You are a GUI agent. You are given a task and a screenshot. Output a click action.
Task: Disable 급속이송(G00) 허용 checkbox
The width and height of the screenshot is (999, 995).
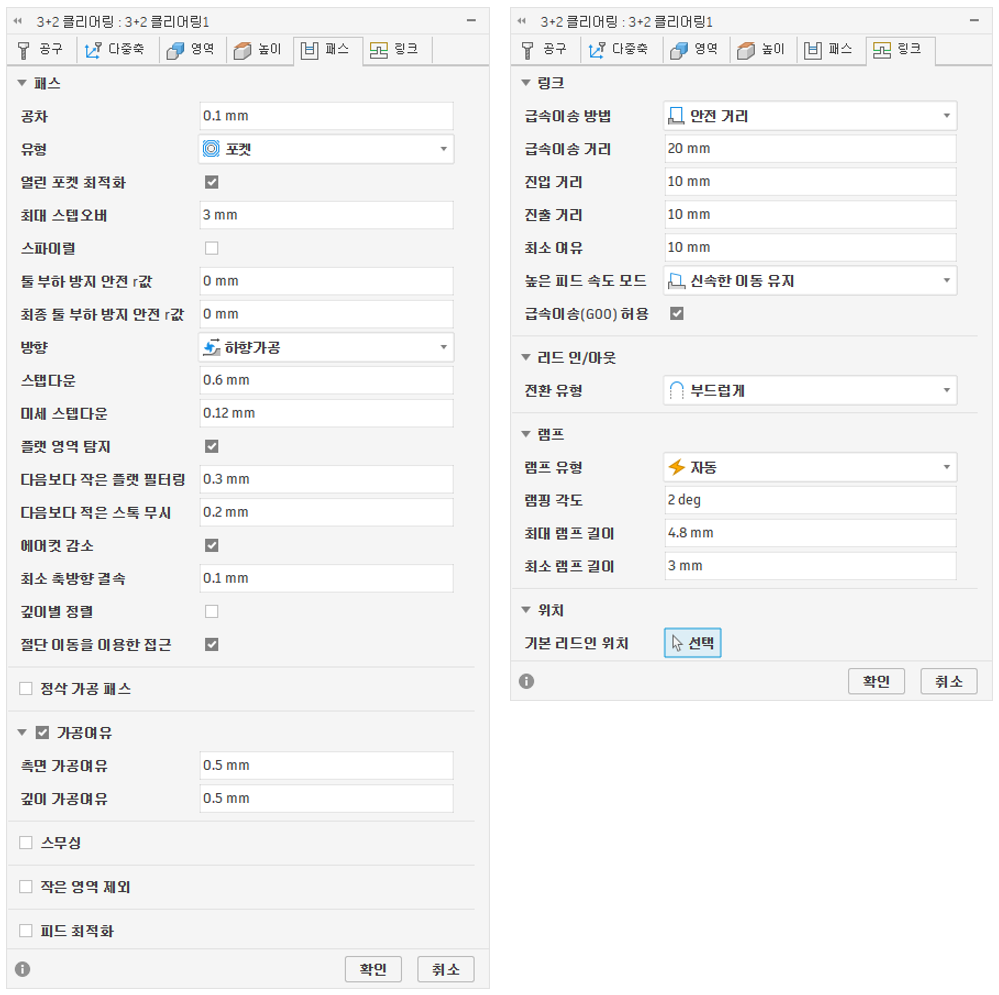[x=676, y=314]
